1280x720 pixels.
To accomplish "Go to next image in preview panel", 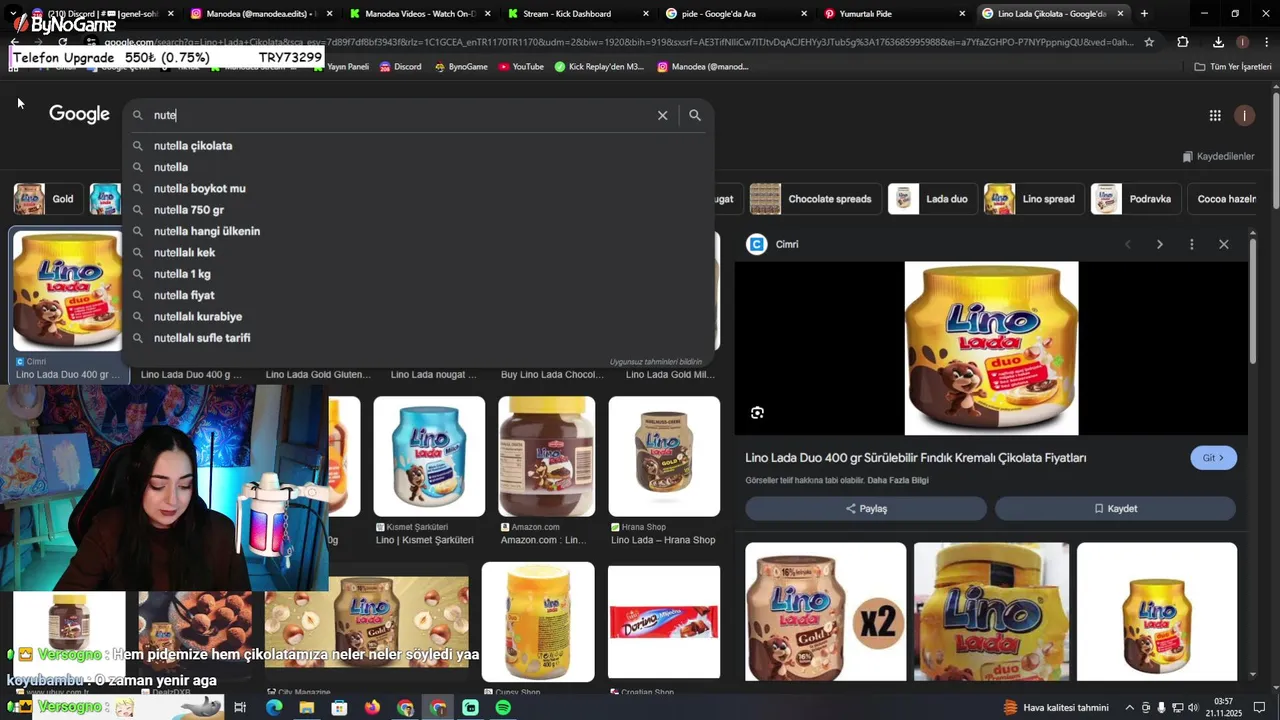I will 1160,244.
